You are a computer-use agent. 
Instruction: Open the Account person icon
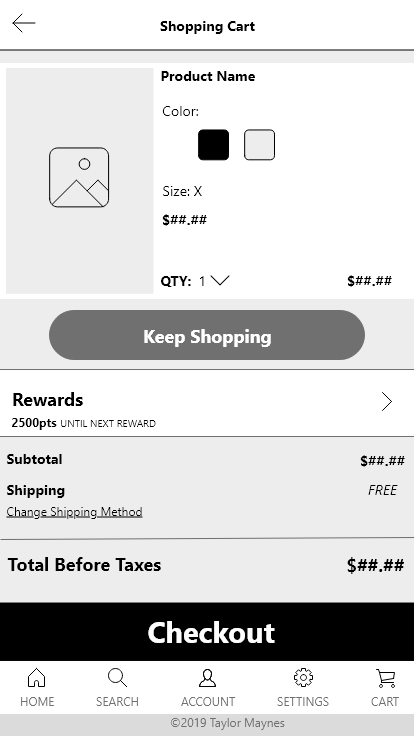pyautogui.click(x=207, y=678)
